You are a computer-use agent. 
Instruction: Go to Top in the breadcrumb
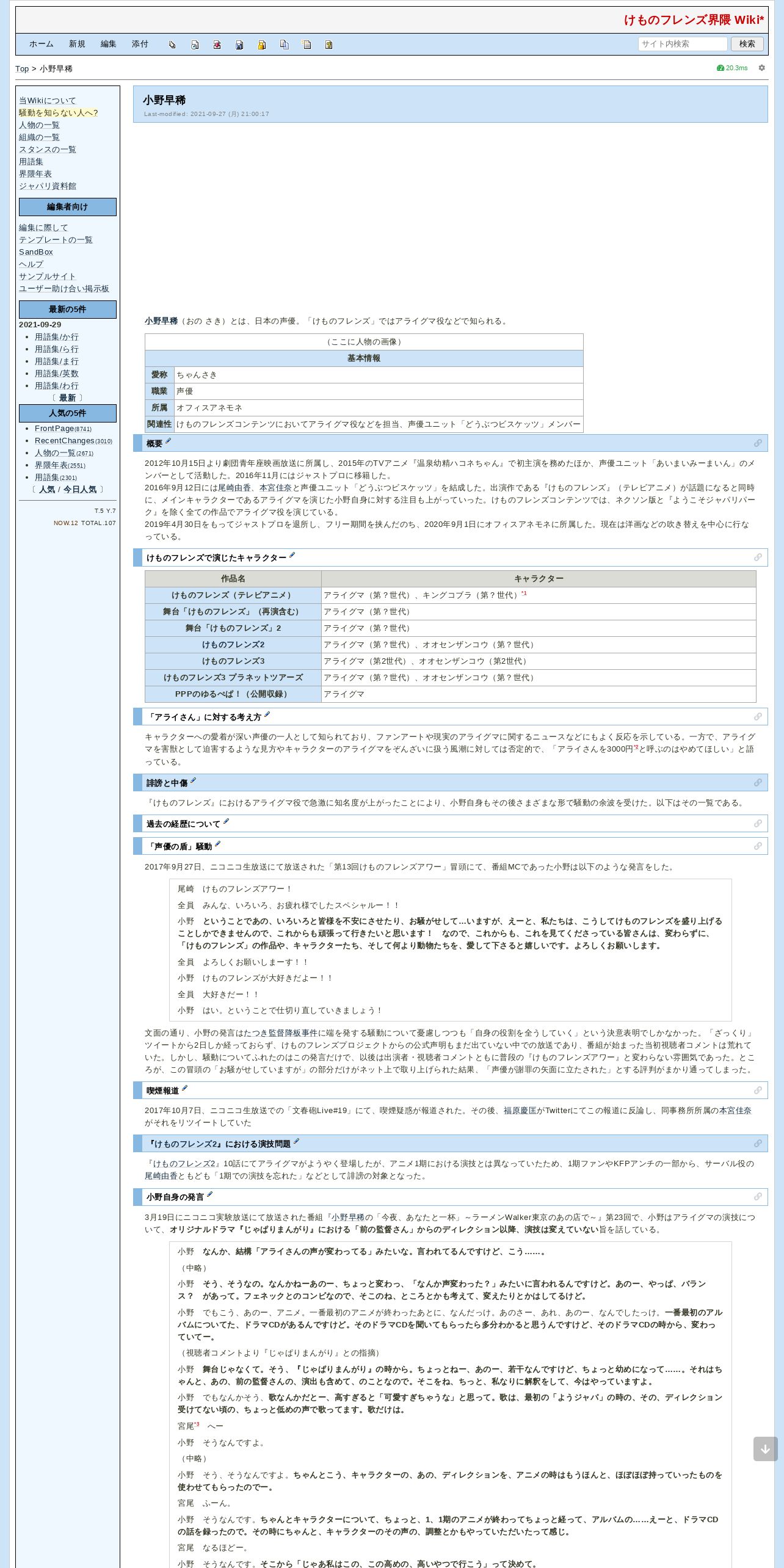click(x=22, y=69)
